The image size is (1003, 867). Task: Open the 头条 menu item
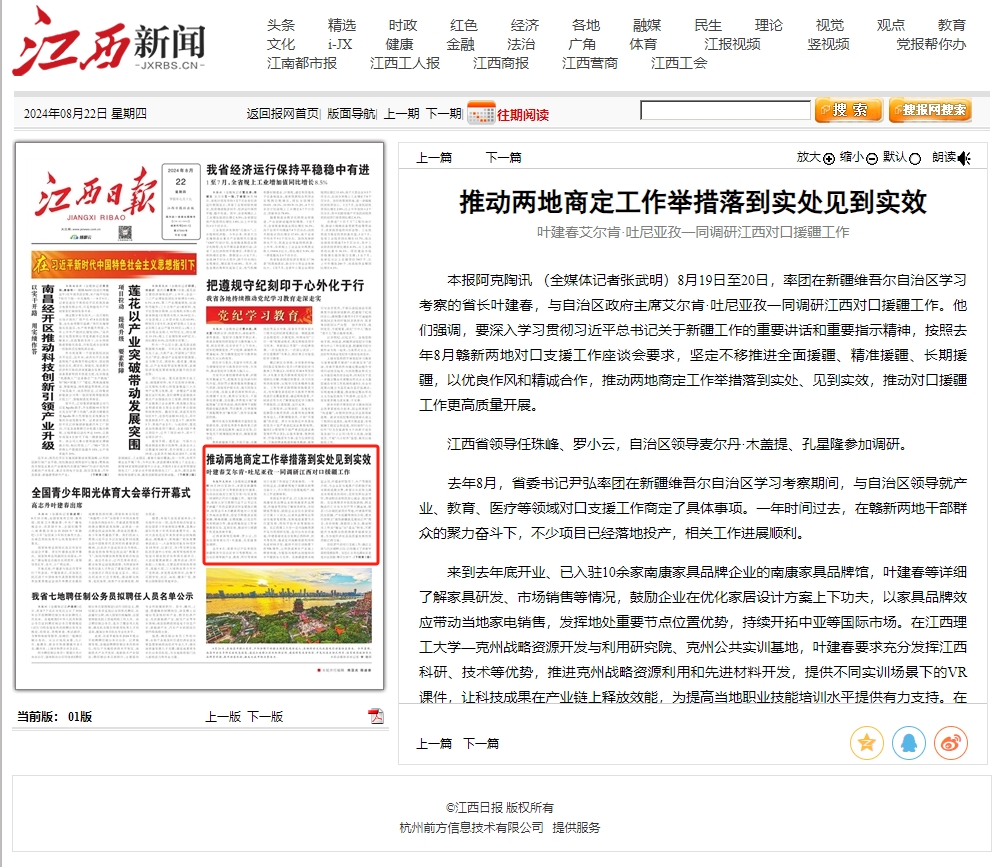click(x=281, y=25)
